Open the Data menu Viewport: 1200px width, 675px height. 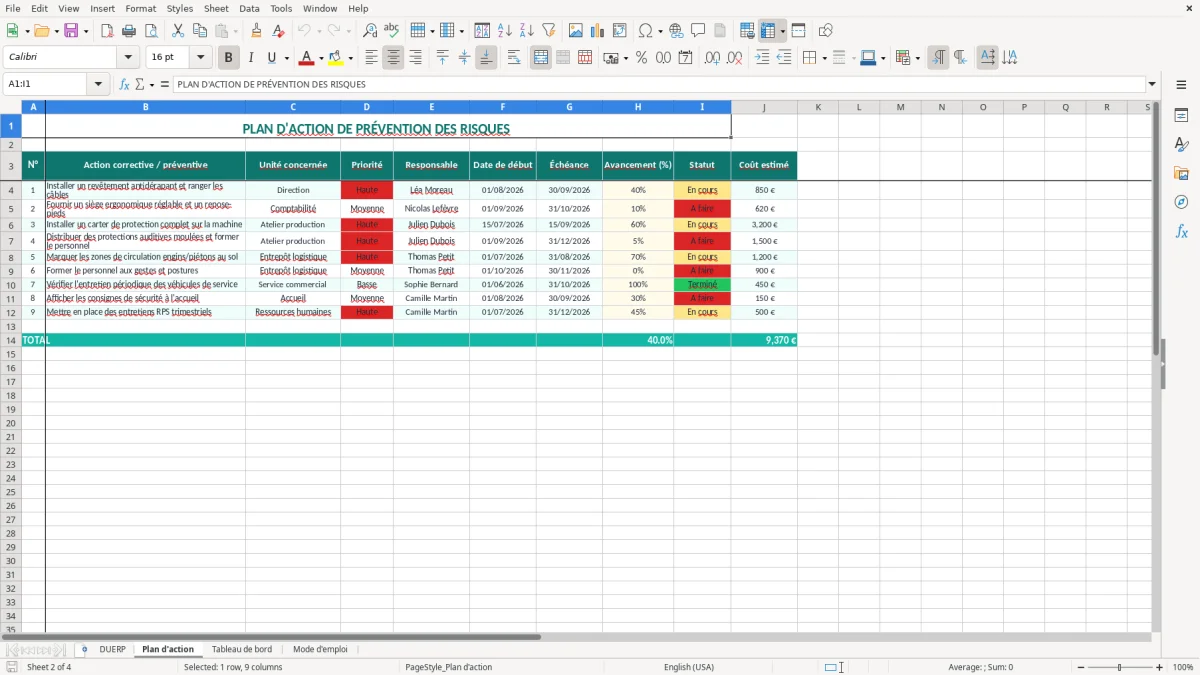pyautogui.click(x=249, y=8)
